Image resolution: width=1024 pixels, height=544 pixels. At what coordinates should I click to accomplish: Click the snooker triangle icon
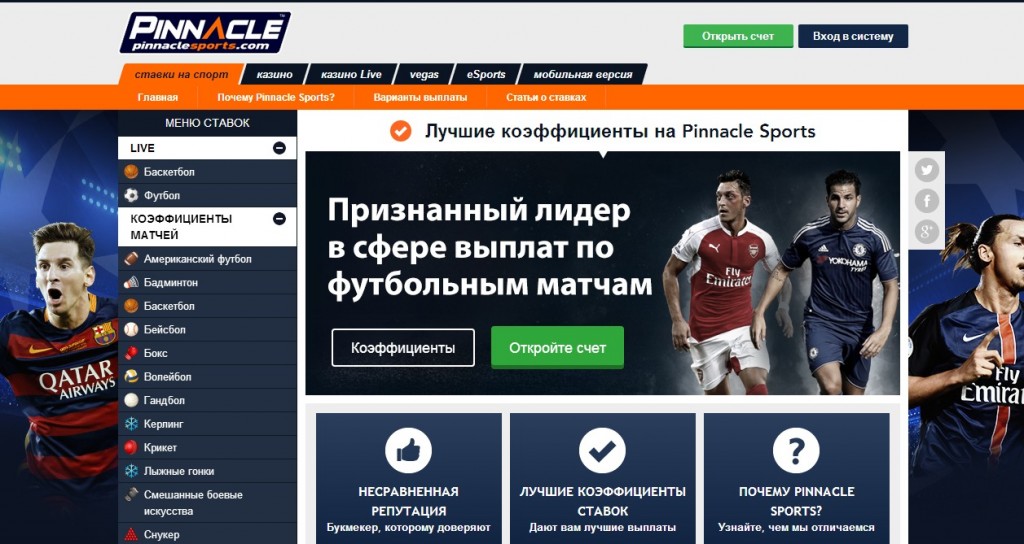click(131, 534)
